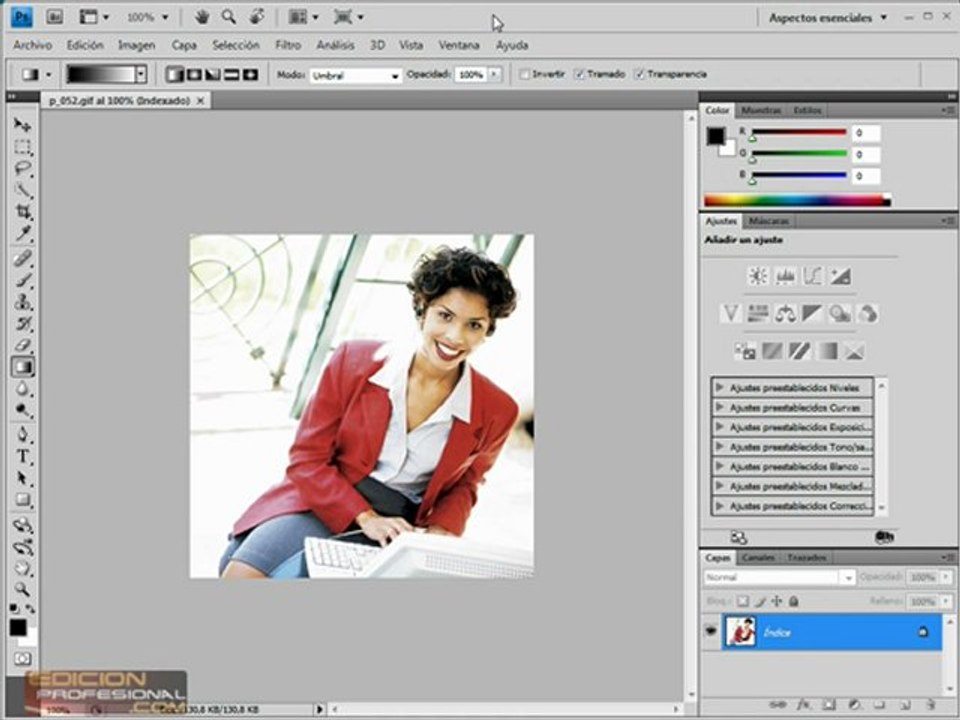The width and height of the screenshot is (960, 720).
Task: Select the Move tool
Action: 23,125
